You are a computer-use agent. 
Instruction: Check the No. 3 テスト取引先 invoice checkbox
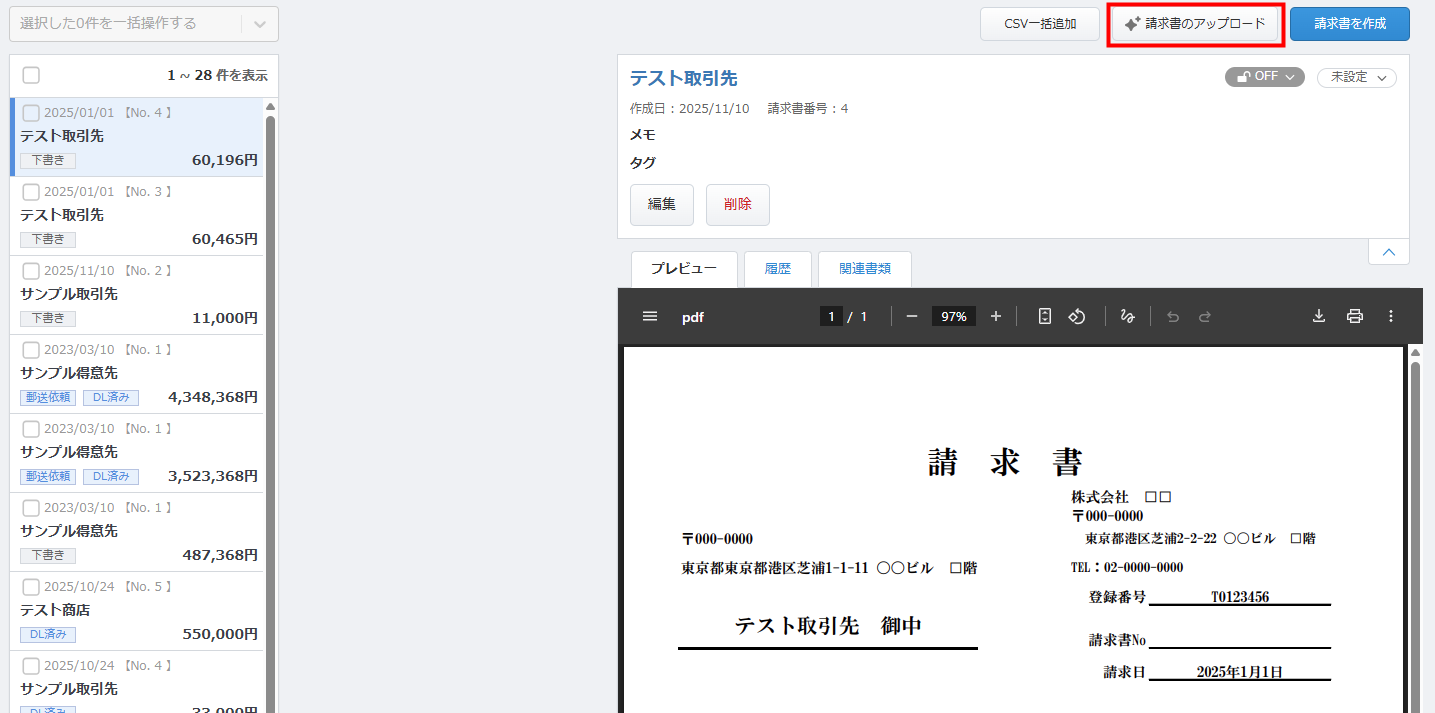tap(31, 192)
